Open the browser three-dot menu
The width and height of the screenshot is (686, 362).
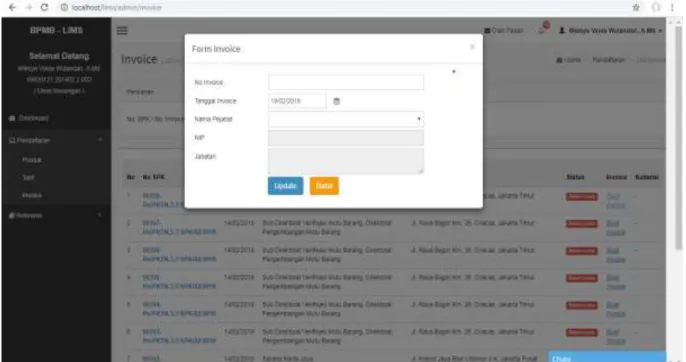point(672,7)
